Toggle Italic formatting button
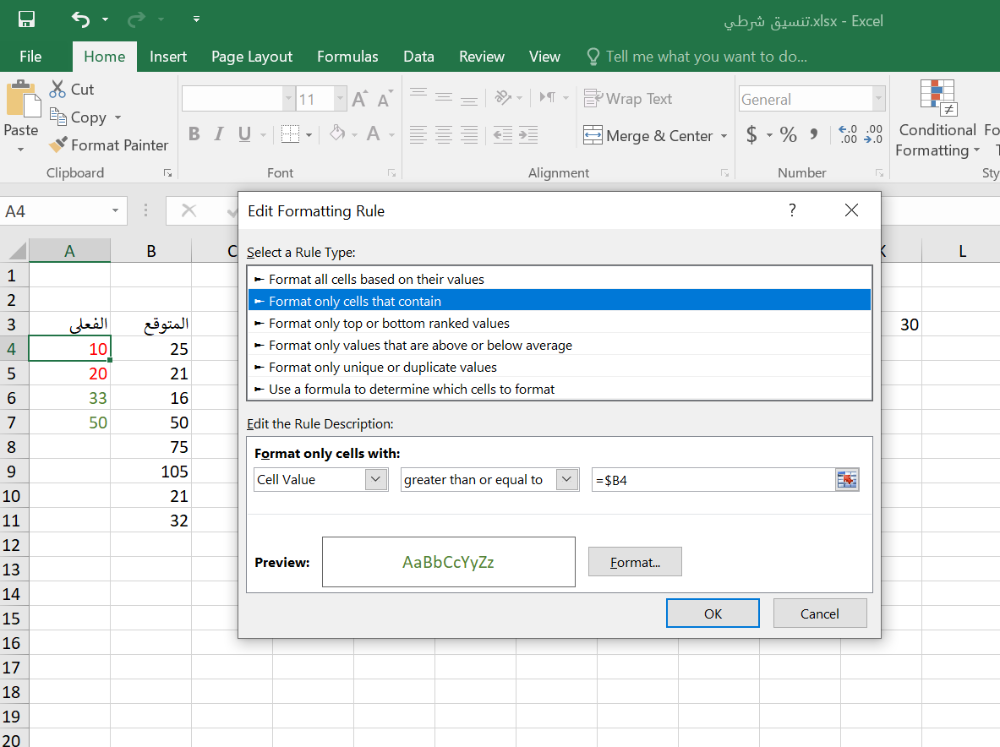This screenshot has width=1000, height=747. (x=219, y=134)
